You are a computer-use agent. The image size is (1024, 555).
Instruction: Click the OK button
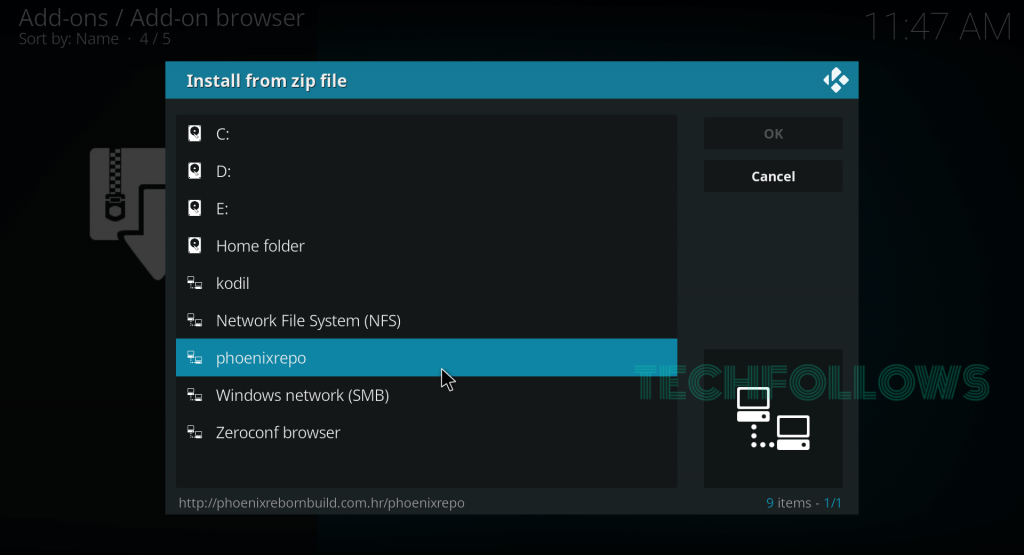[773, 133]
